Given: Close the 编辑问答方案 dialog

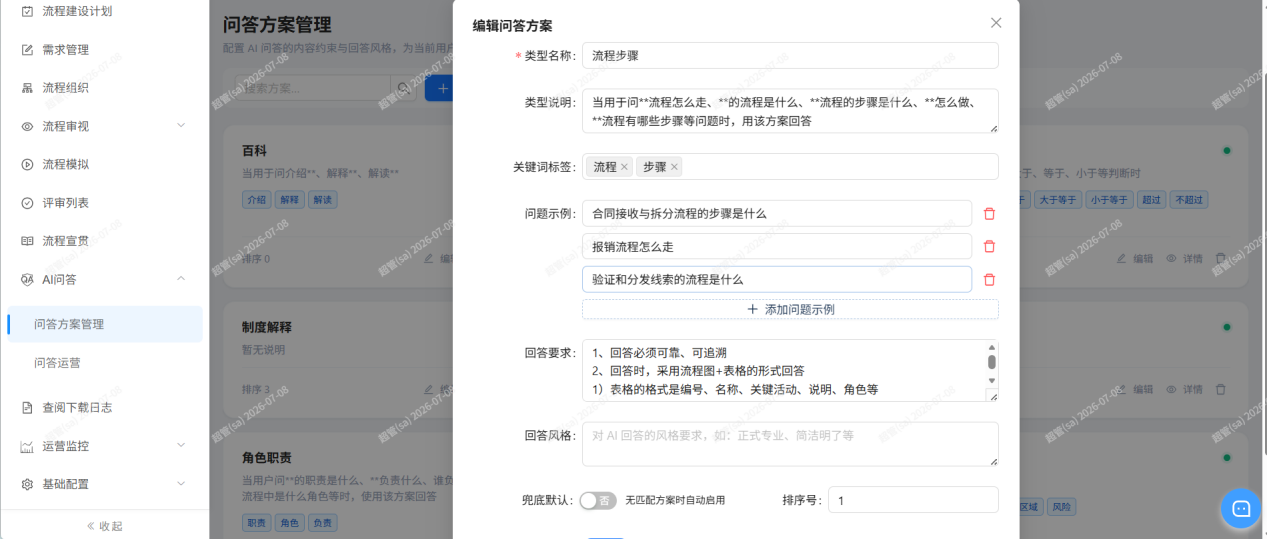Looking at the screenshot, I should point(995,23).
